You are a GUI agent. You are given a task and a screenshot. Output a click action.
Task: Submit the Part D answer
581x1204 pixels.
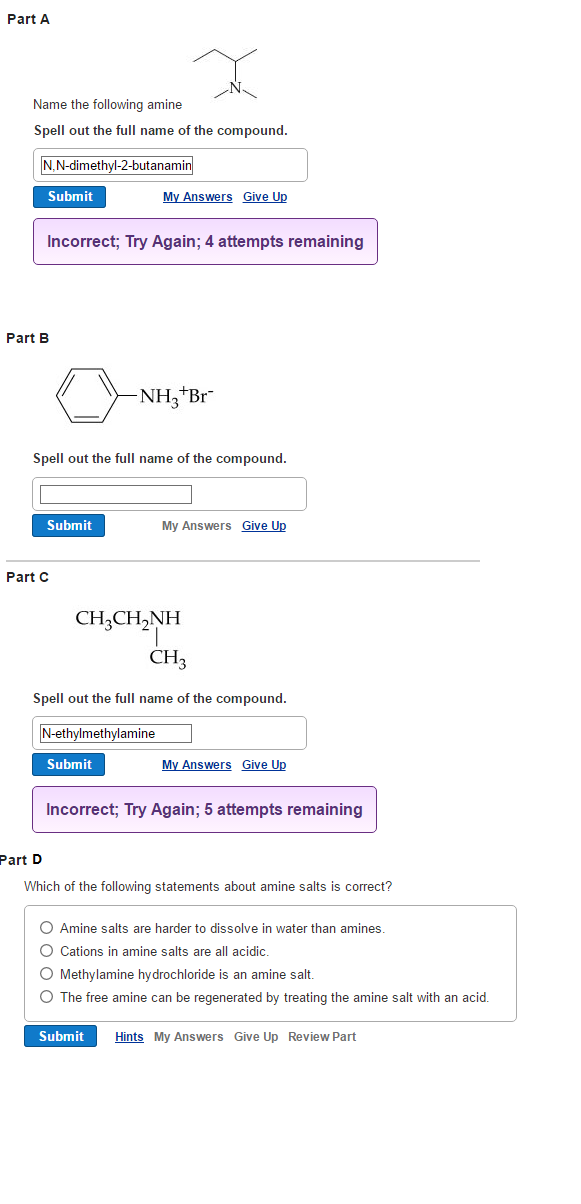[x=60, y=1036]
